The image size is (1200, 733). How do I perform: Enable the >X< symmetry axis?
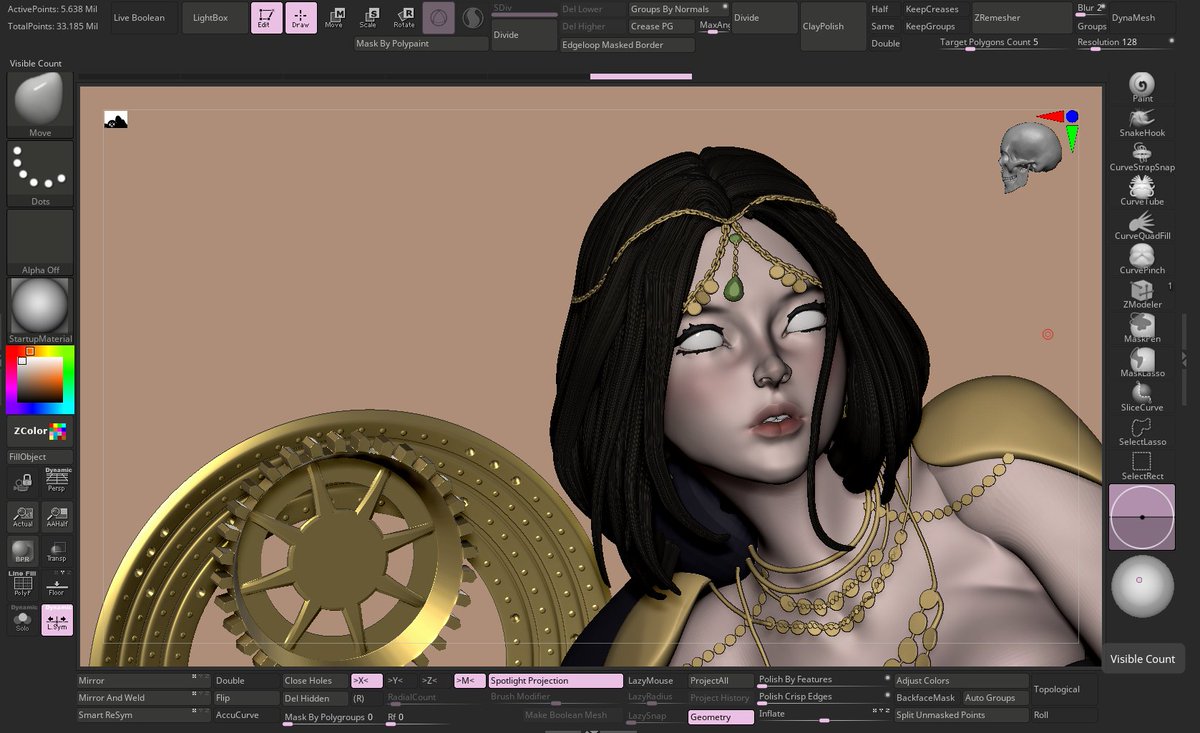[x=366, y=679]
